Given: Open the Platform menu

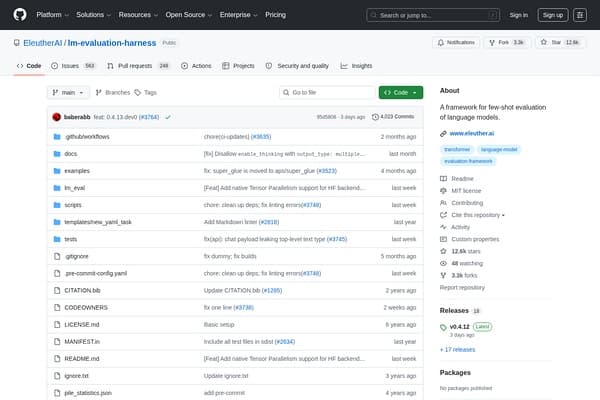Looking at the screenshot, I should click(52, 15).
